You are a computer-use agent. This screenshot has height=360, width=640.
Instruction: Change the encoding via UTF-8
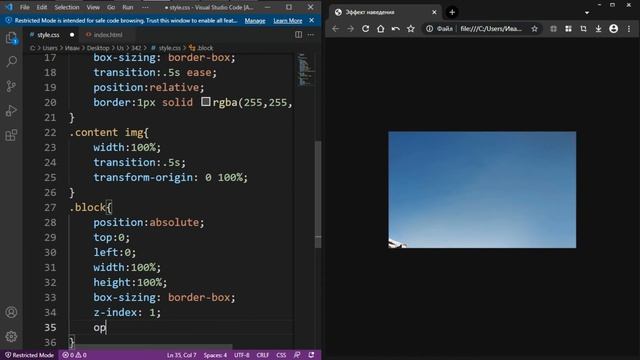pos(242,355)
